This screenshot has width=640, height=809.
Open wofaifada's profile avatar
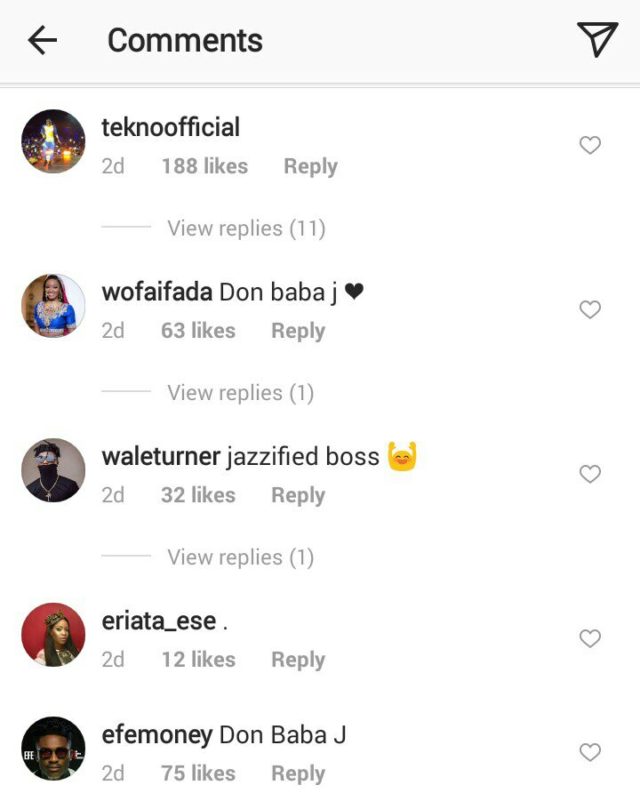[x=54, y=306]
